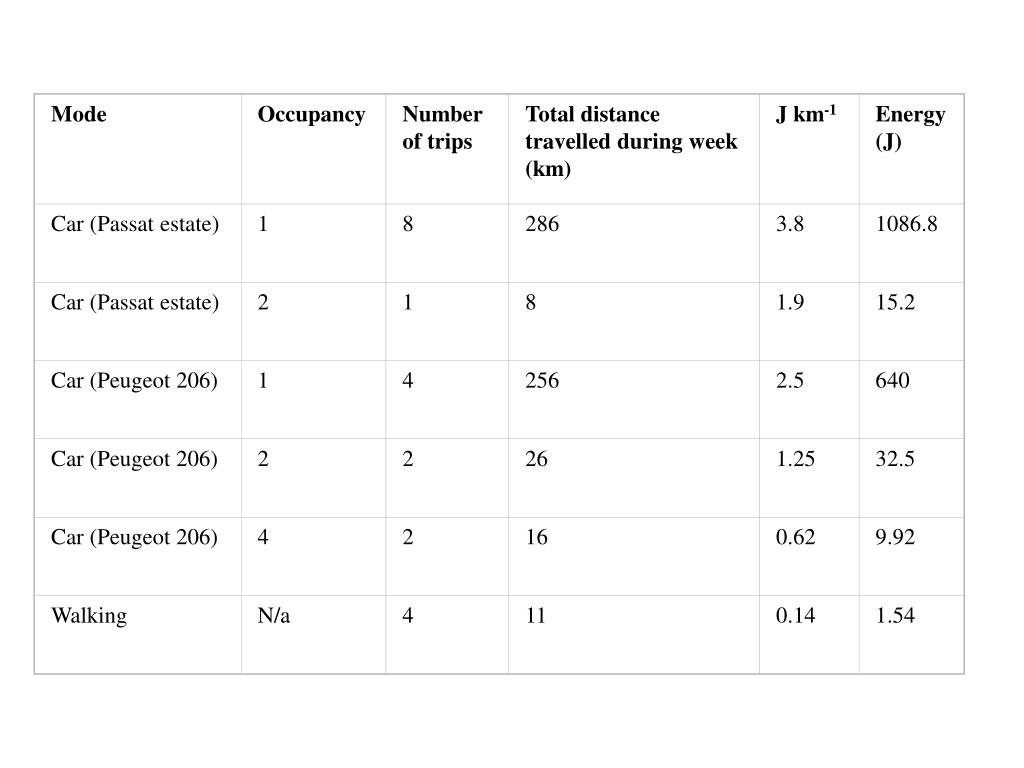Select the Total distance travelled header cell

click(631, 142)
